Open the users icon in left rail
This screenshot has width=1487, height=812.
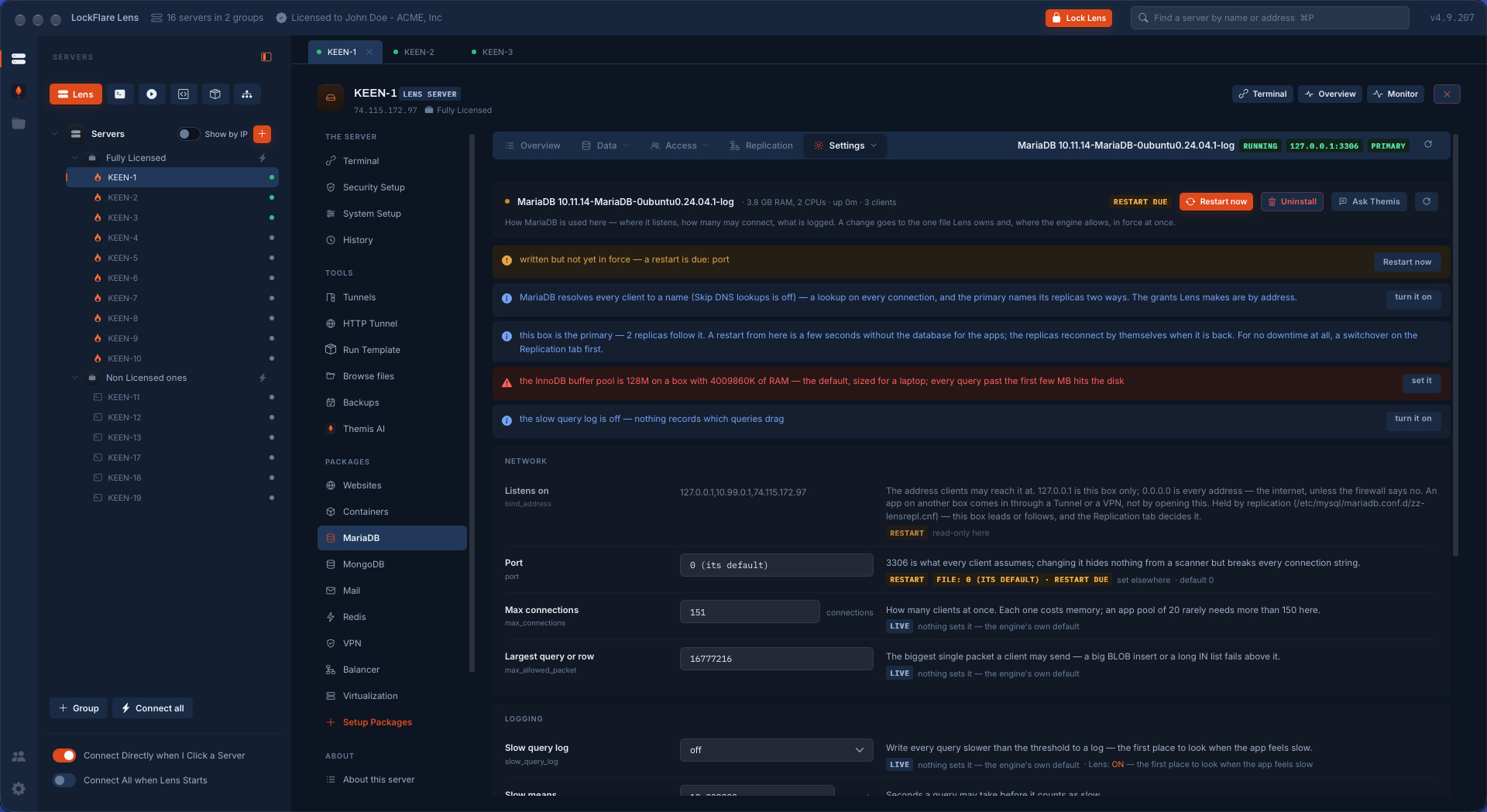click(19, 756)
